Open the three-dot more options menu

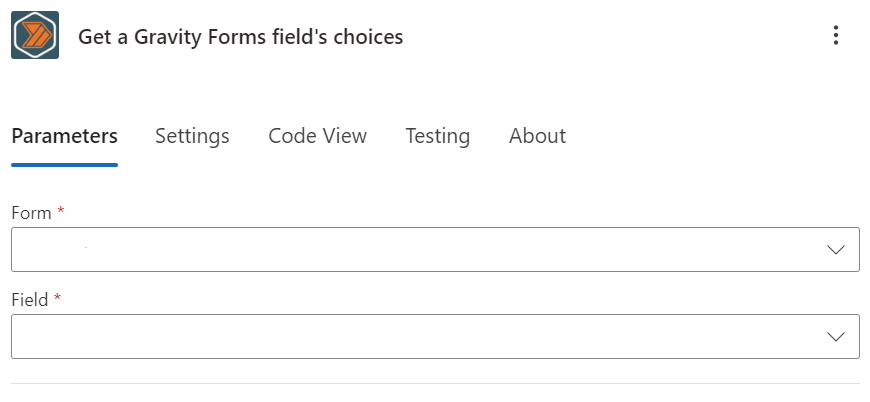(836, 35)
